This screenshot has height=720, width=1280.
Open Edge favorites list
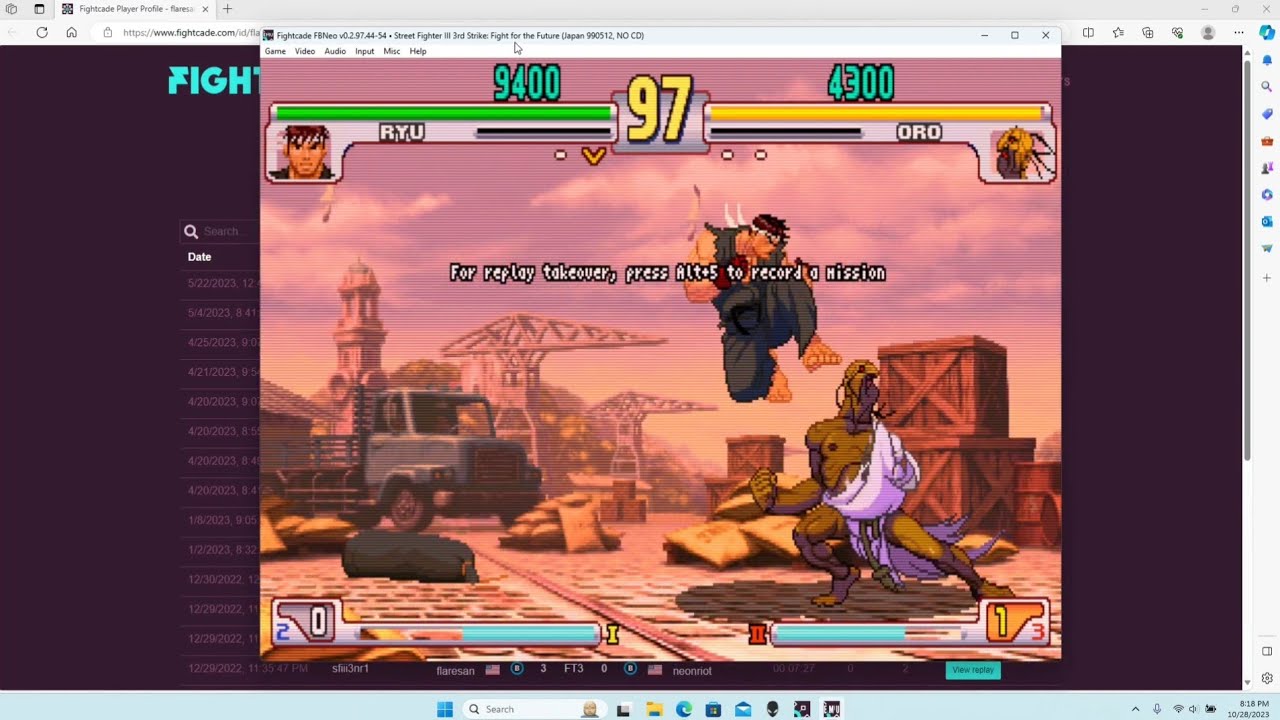(x=1118, y=32)
